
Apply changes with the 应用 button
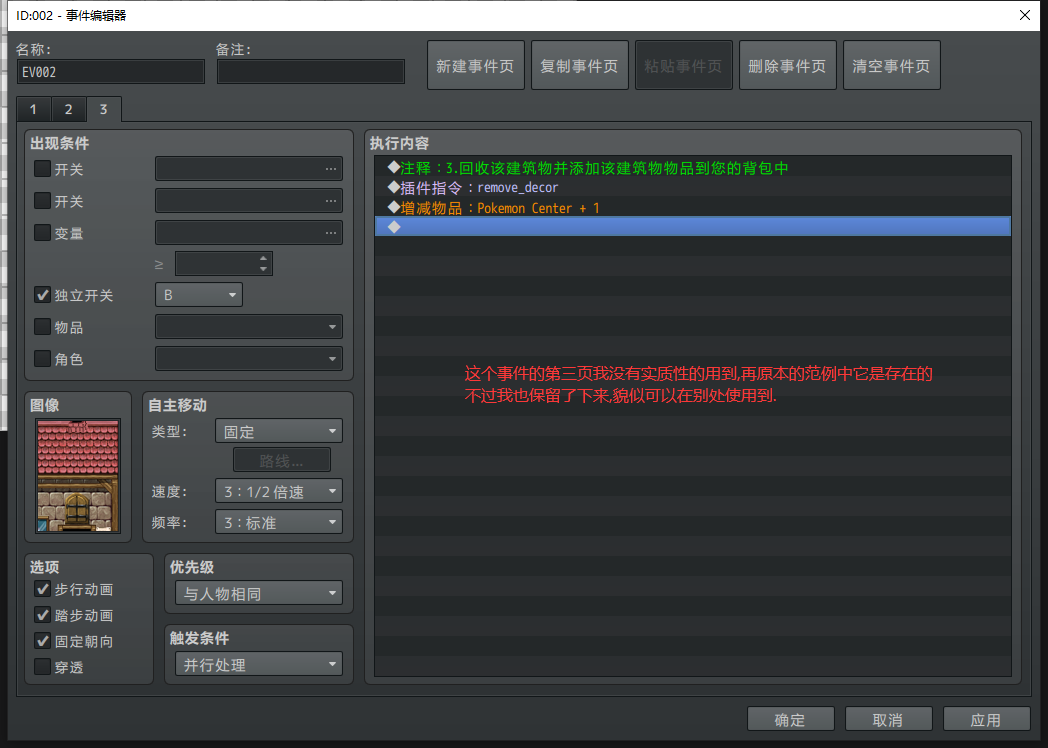click(987, 720)
